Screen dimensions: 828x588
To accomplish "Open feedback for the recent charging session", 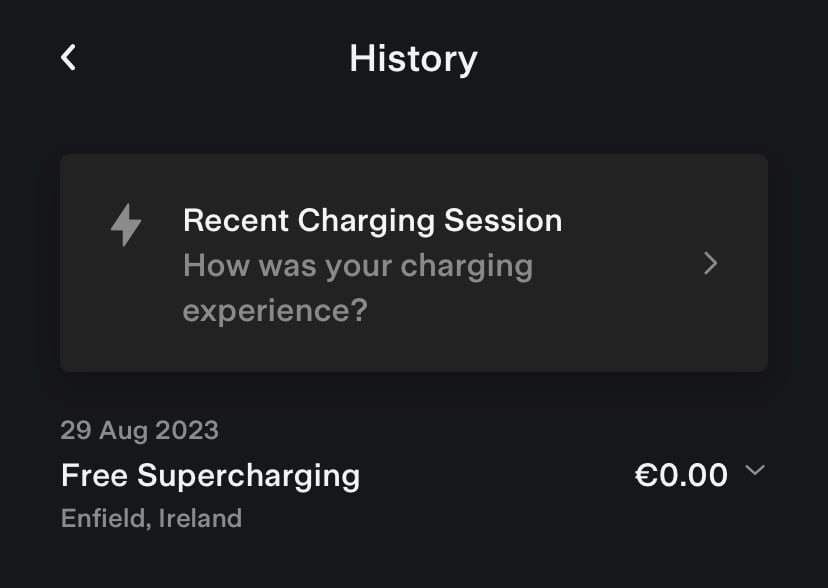I will [413, 263].
